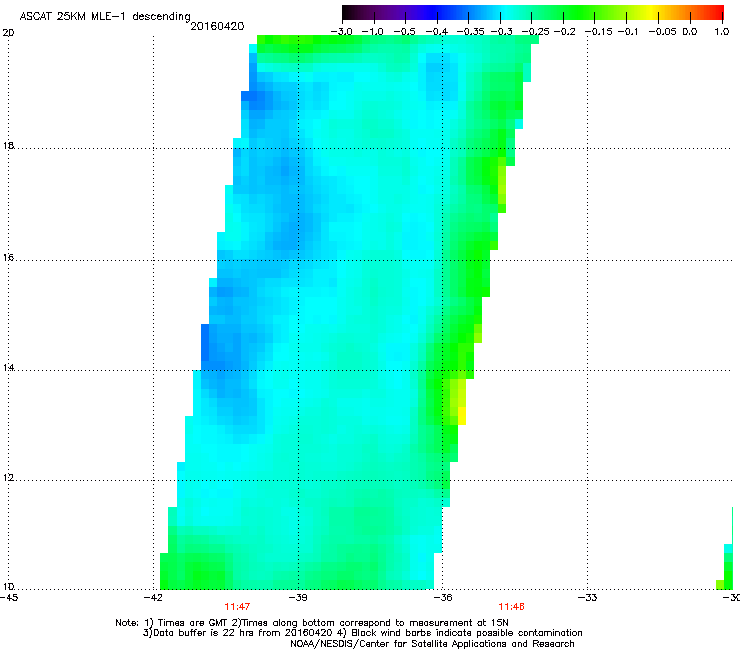Click the longitude -39 axis label
Image resolution: width=740 pixels, height=650 pixels.
298,598
